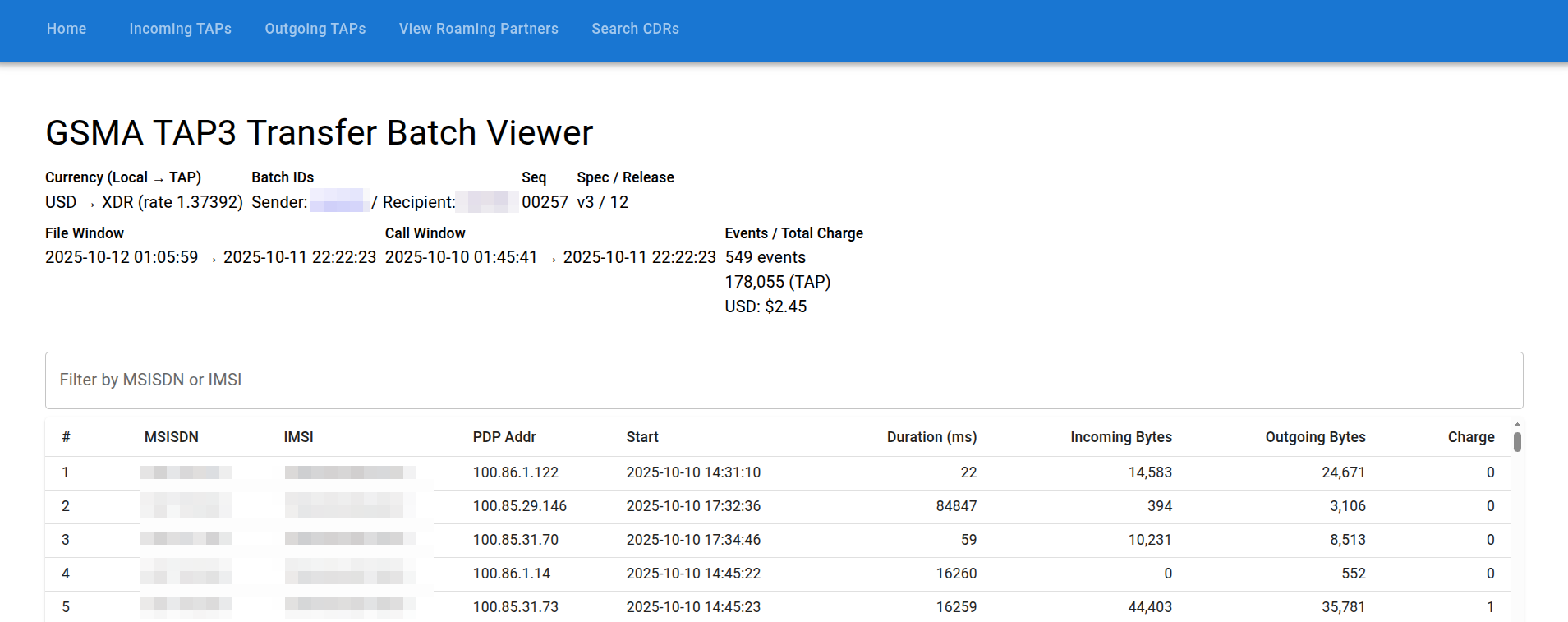Focus the Filter by MSISDN or IMSI field

tap(783, 380)
